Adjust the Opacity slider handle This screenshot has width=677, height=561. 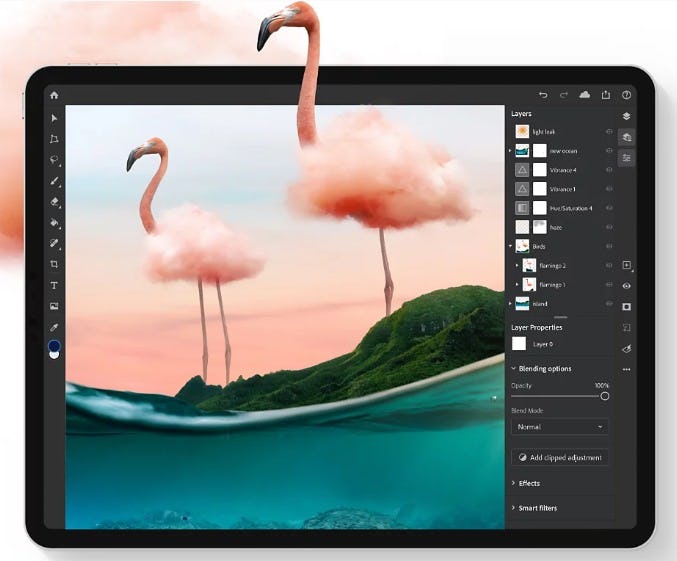[x=605, y=396]
